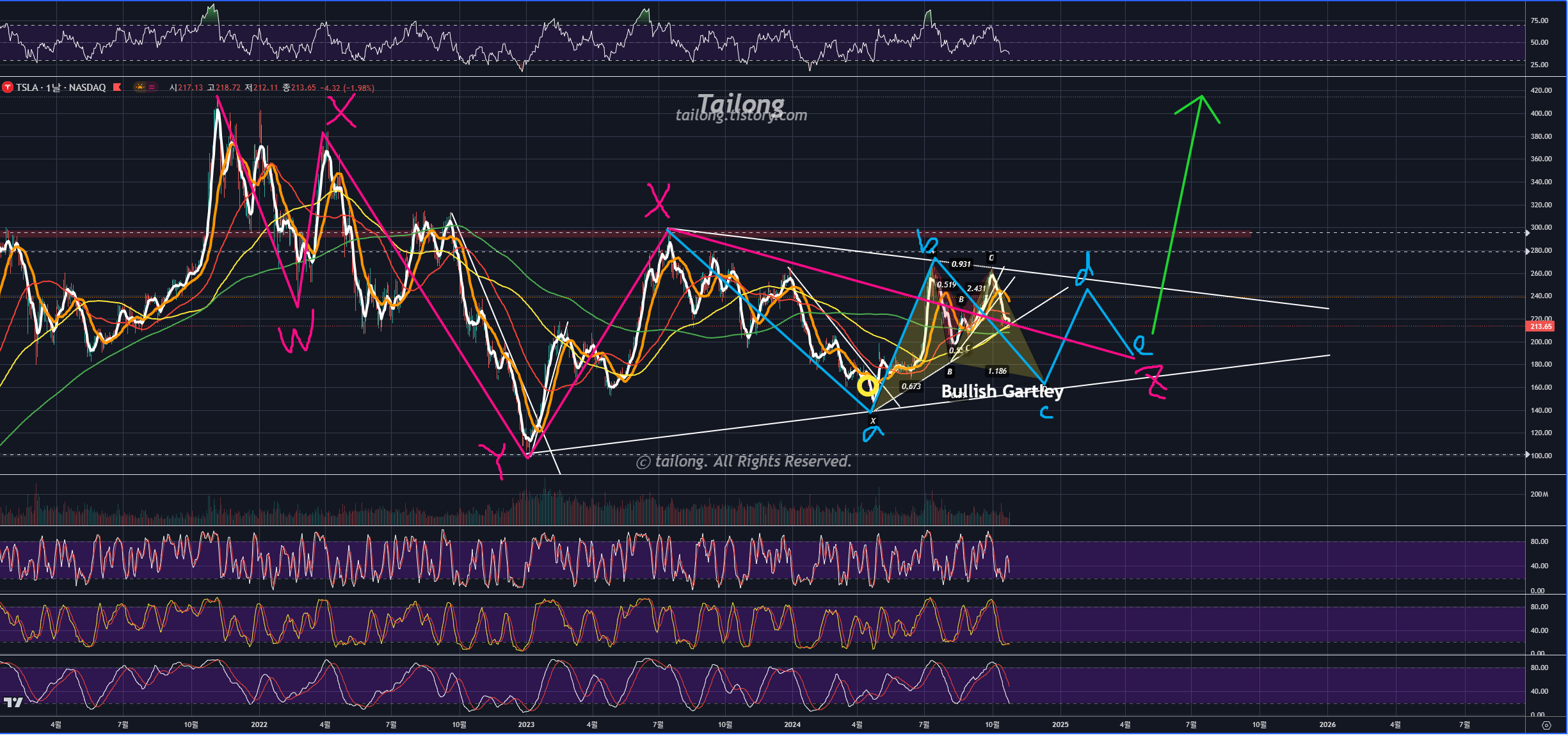Image resolution: width=1568 pixels, height=736 pixels.
Task: Click the 2023 label on time axis
Action: tap(526, 724)
